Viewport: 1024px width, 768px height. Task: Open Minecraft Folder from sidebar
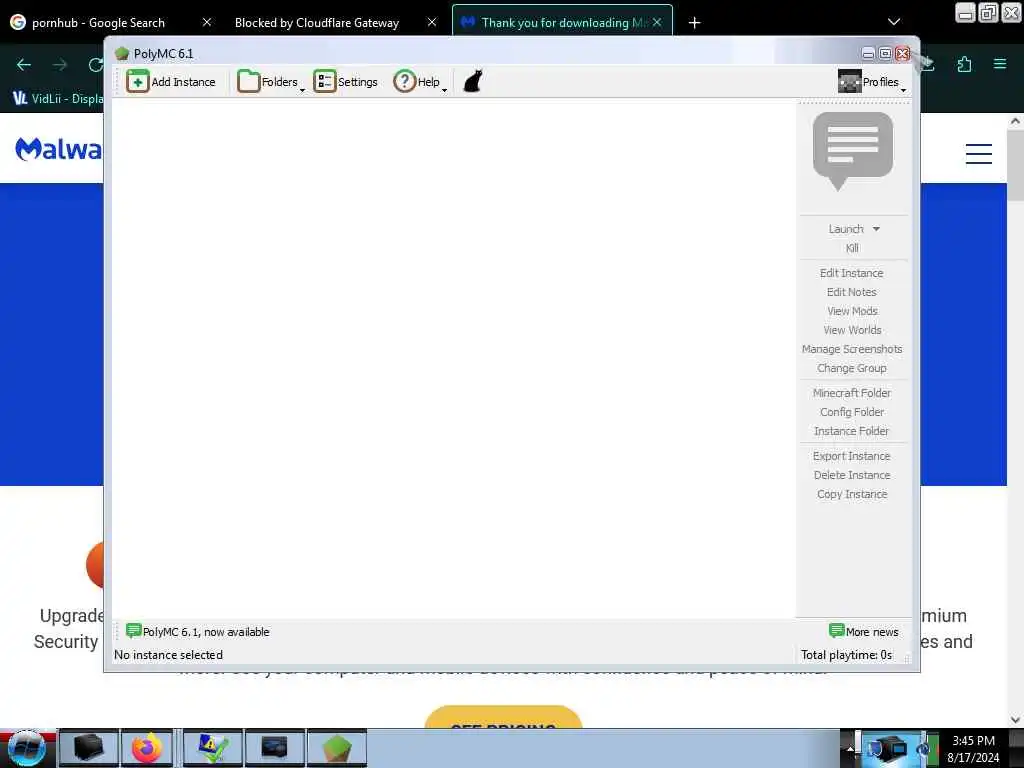pyautogui.click(x=852, y=392)
